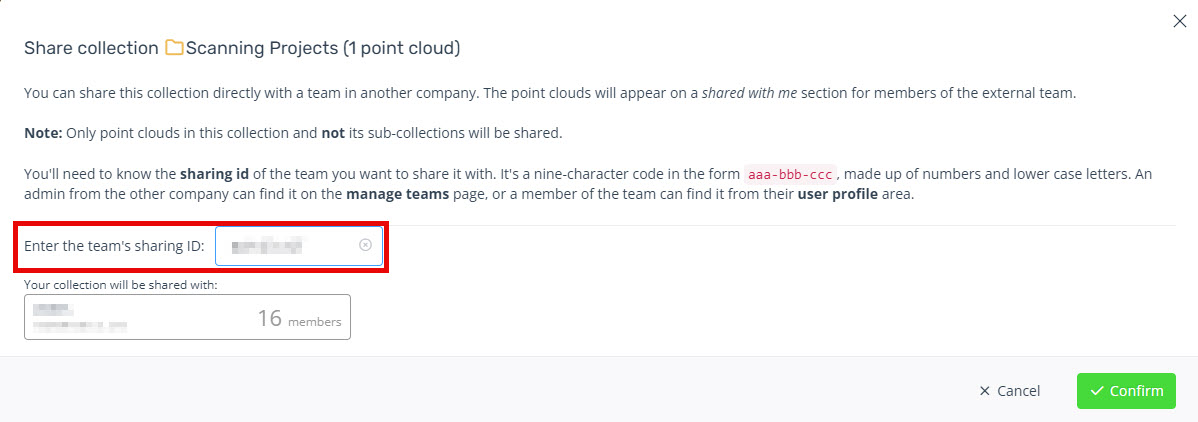Click the aaa-bbb-ccc example code
The height and width of the screenshot is (422, 1198).
click(789, 172)
